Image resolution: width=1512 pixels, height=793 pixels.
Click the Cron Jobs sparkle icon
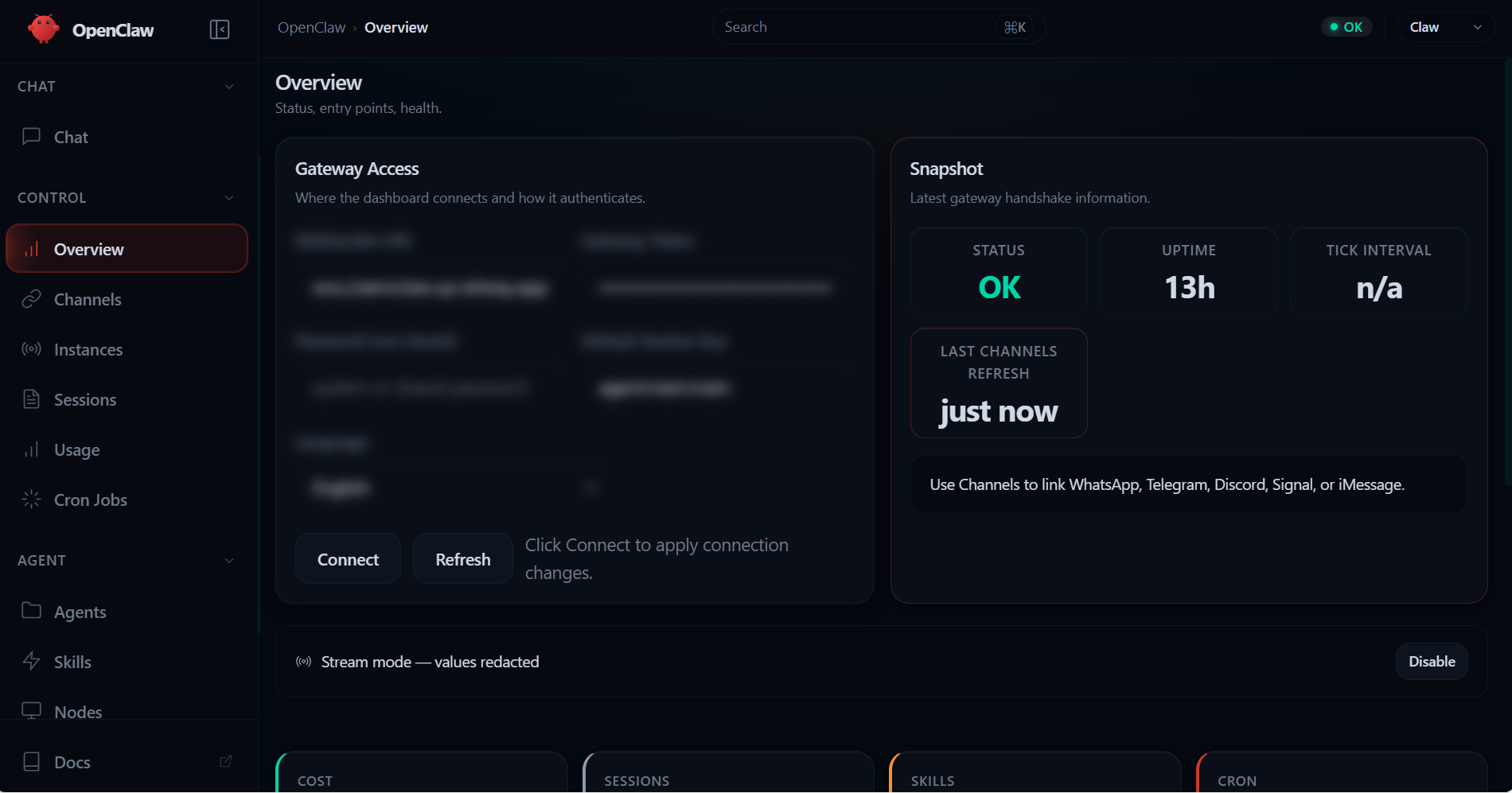pyautogui.click(x=31, y=500)
